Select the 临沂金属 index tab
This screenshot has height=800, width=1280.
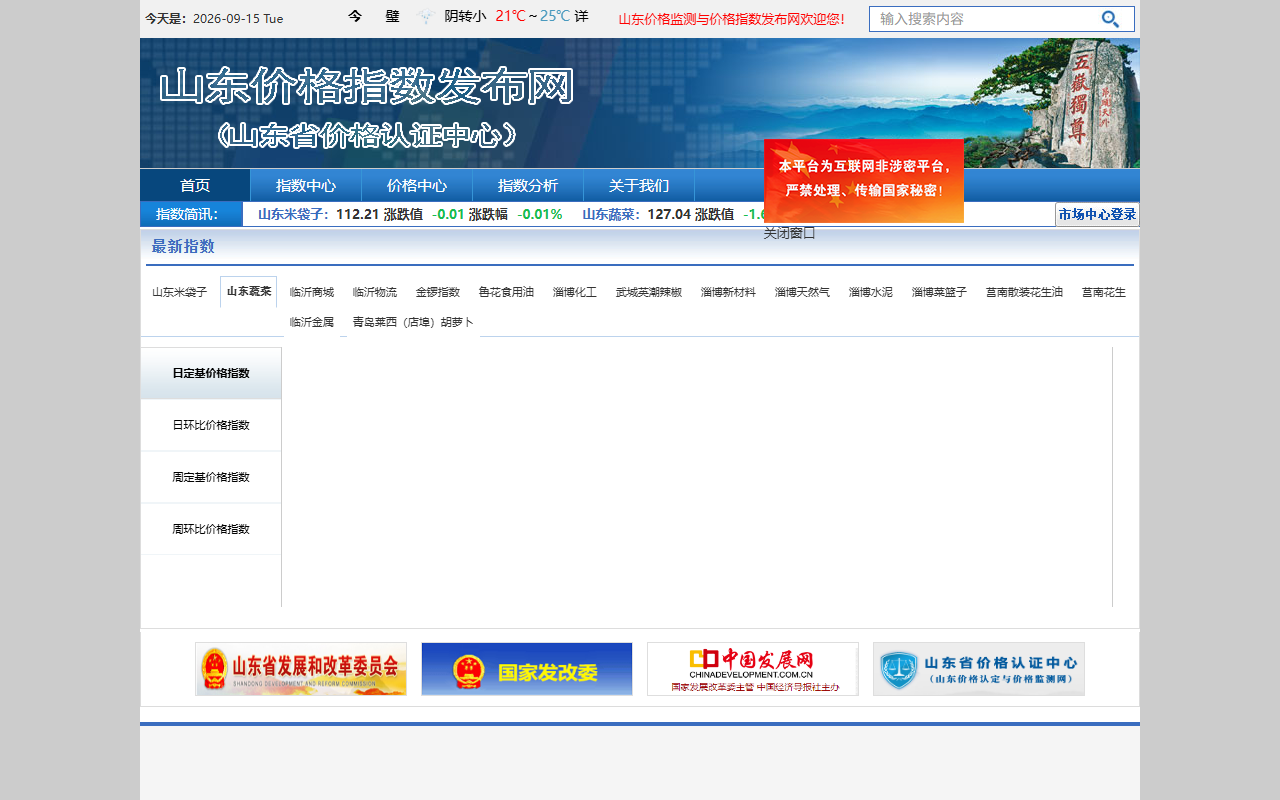pyautogui.click(x=312, y=322)
